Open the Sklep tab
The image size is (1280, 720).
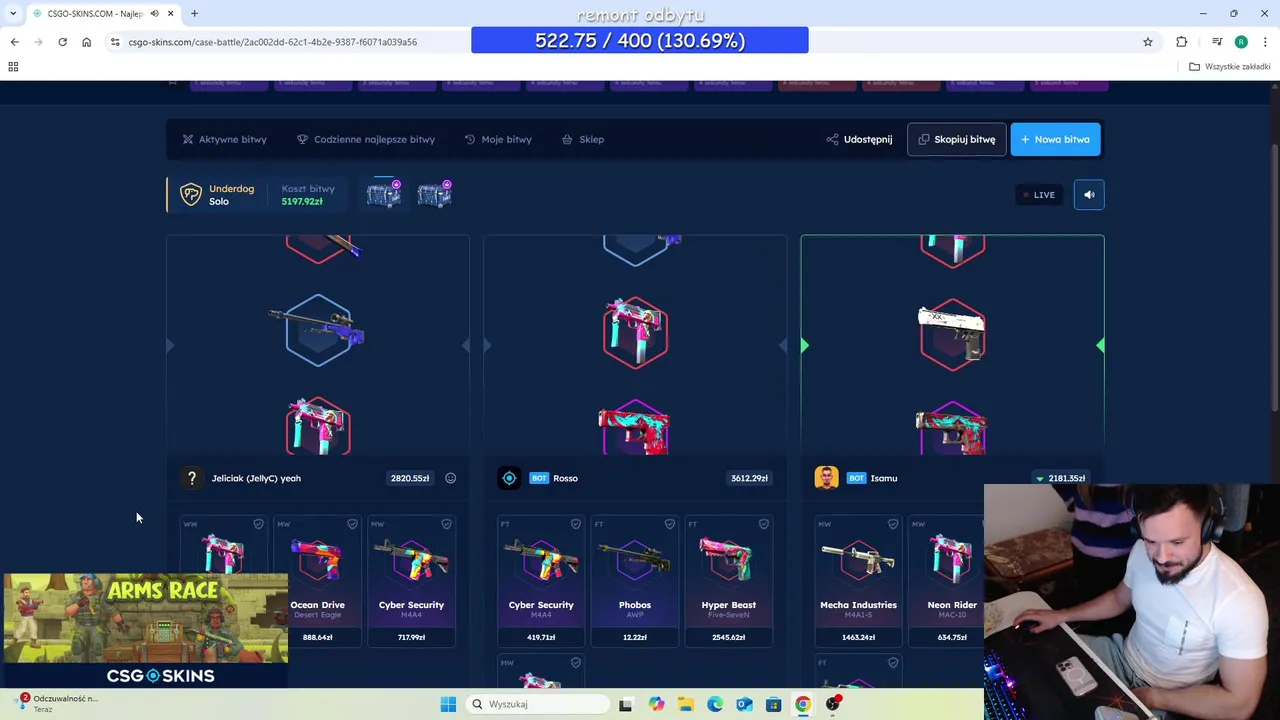pyautogui.click(x=583, y=139)
